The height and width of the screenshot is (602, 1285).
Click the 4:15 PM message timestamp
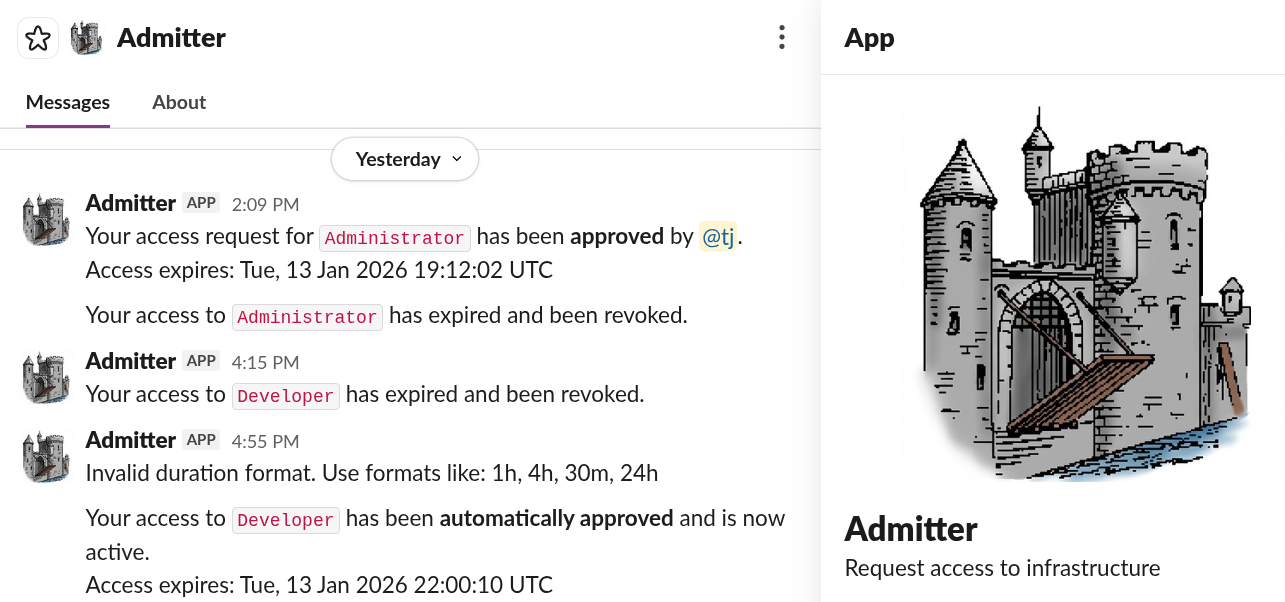pyautogui.click(x=265, y=362)
